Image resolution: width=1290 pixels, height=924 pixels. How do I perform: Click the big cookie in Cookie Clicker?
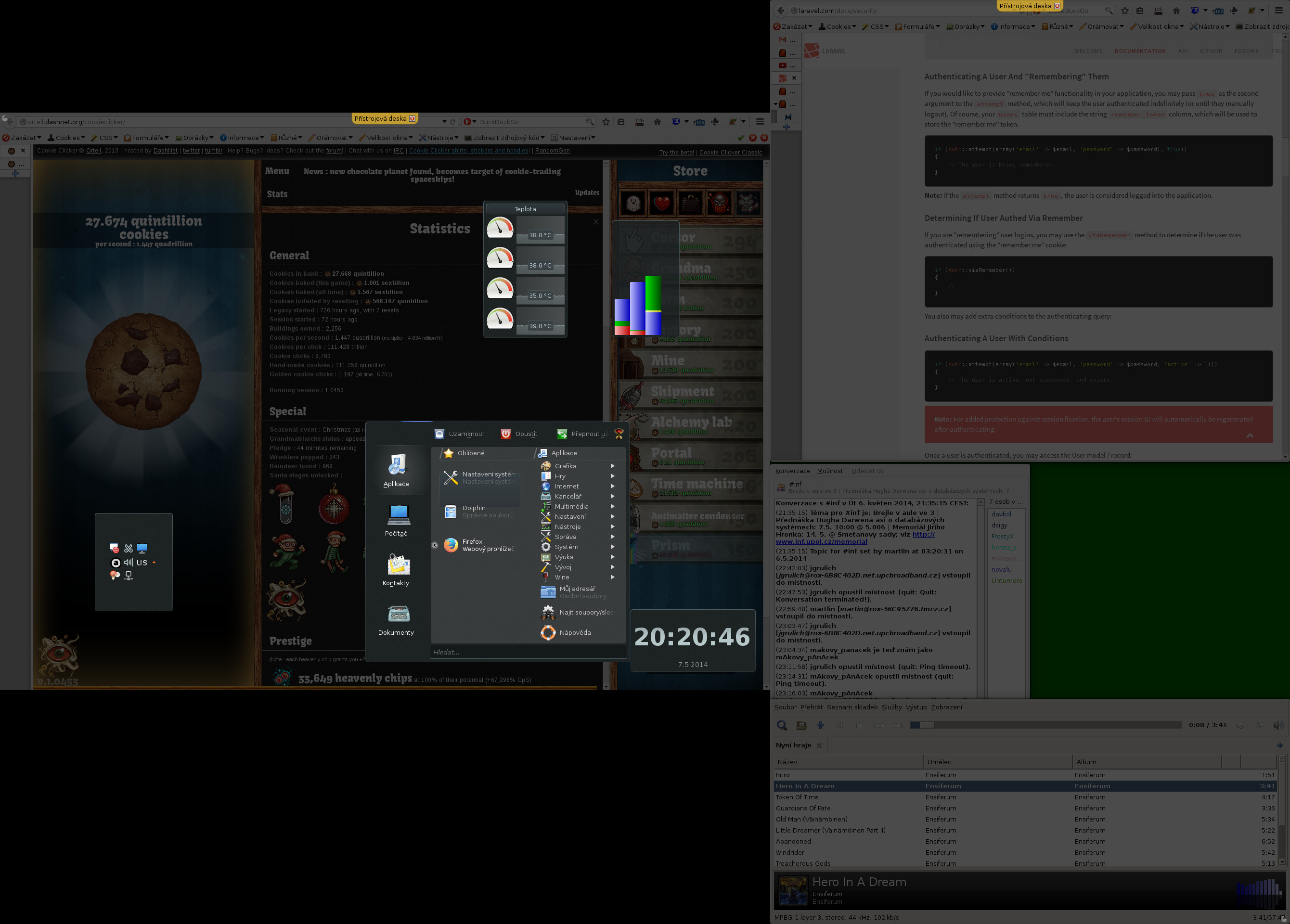(x=143, y=371)
